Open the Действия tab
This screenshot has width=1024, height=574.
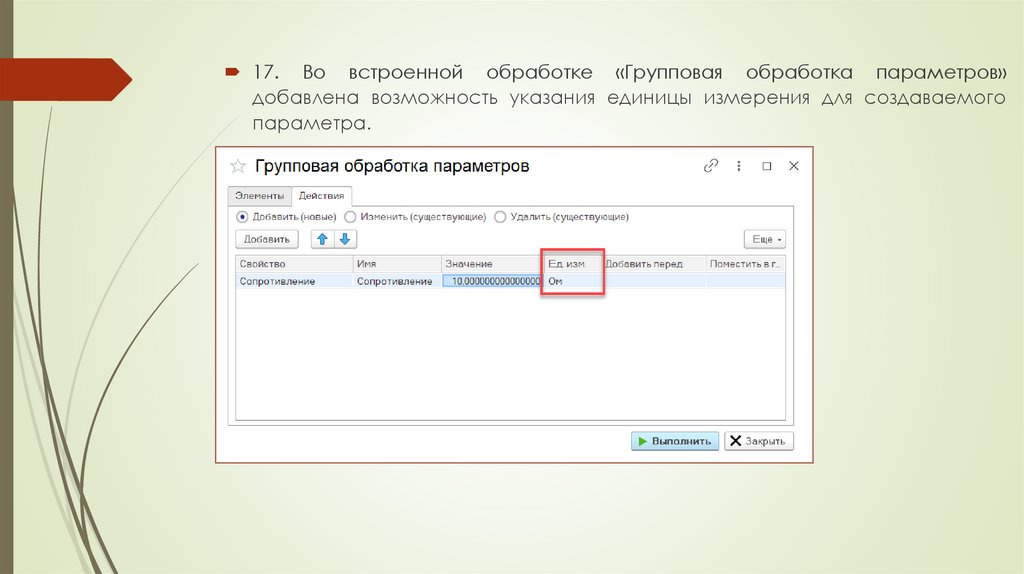click(x=322, y=196)
